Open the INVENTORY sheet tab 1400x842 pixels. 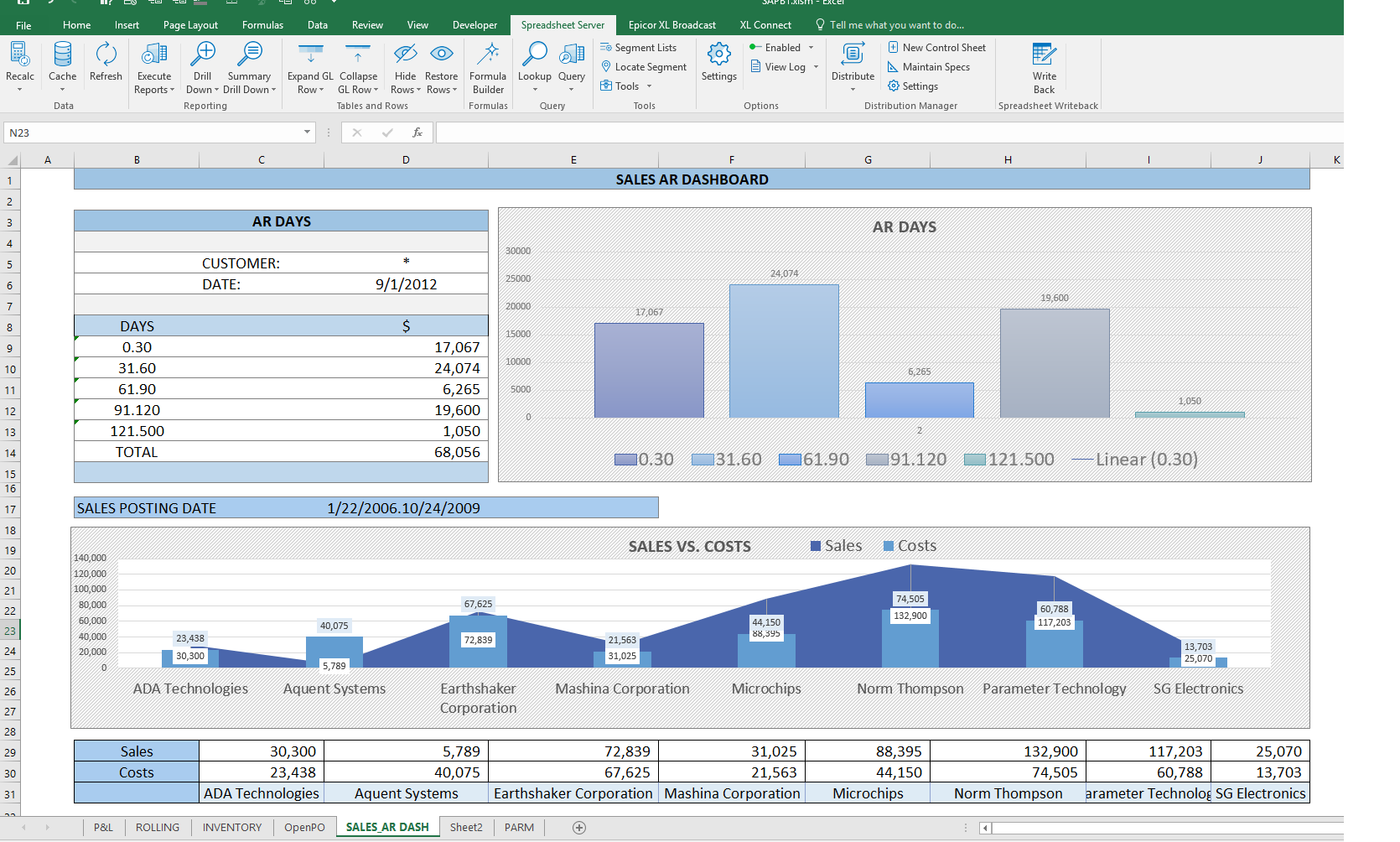[232, 828]
